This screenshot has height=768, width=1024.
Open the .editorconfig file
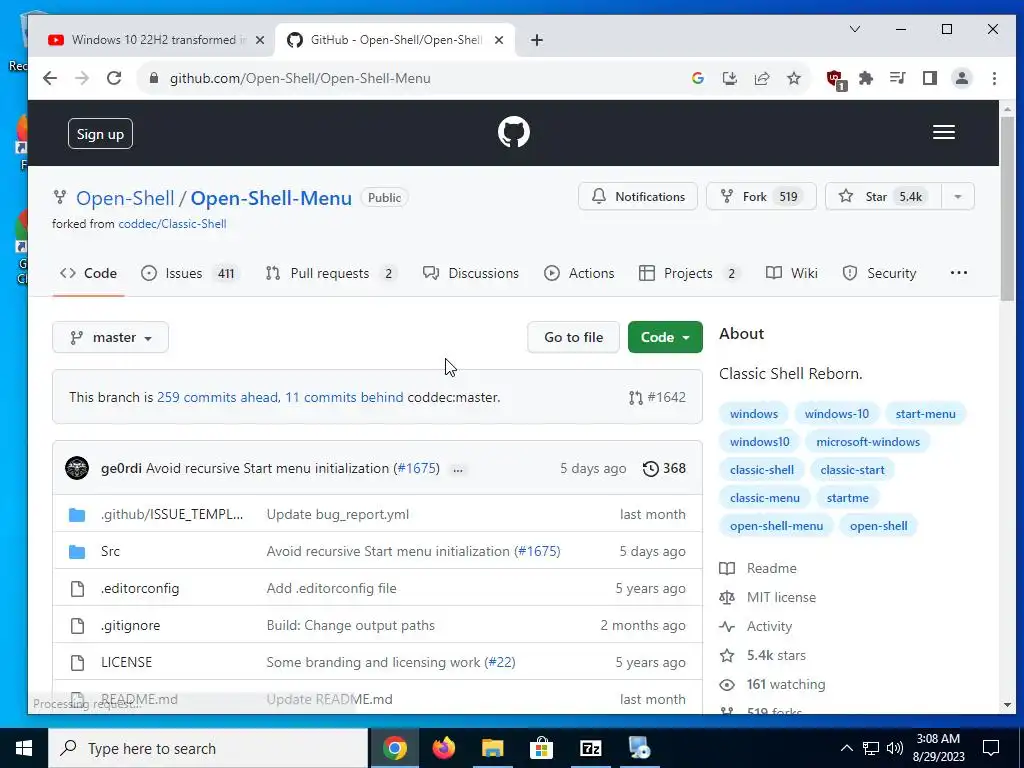coord(140,588)
